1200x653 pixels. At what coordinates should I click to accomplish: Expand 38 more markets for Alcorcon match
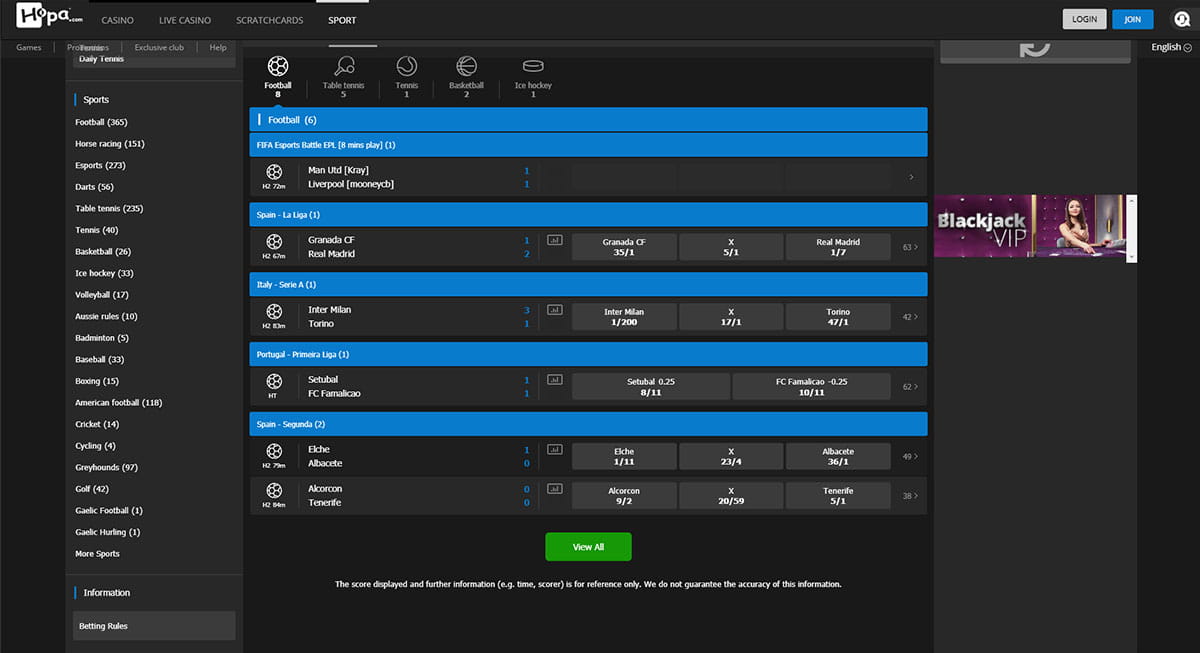910,496
